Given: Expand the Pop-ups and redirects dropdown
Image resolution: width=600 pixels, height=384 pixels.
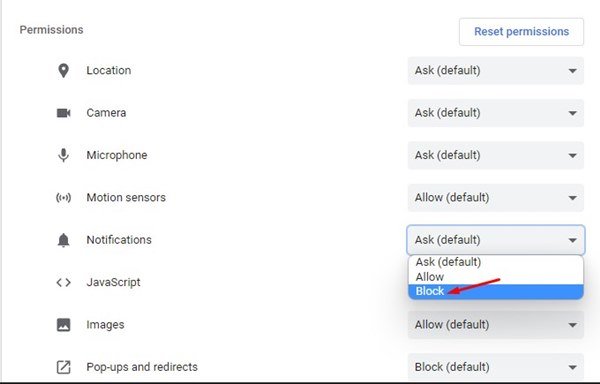Looking at the screenshot, I should (496, 366).
